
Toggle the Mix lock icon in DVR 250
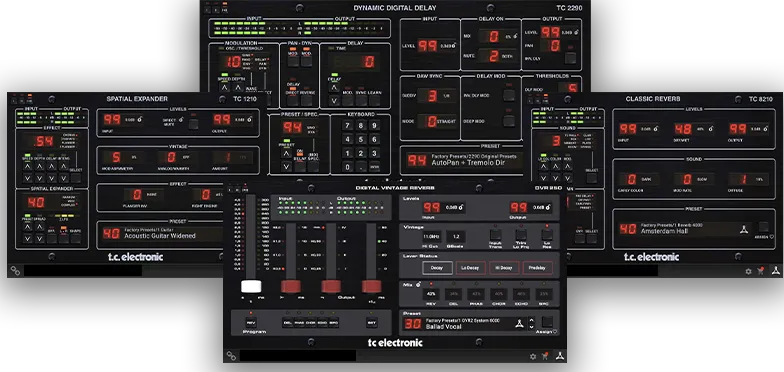[418, 284]
